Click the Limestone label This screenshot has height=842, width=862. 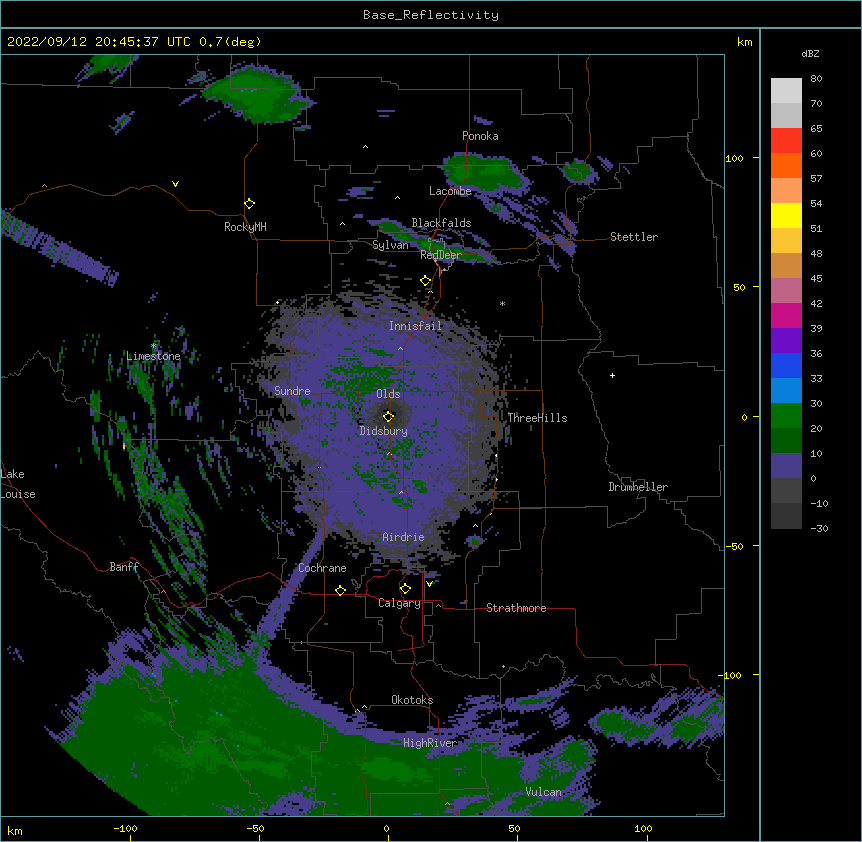153,356
